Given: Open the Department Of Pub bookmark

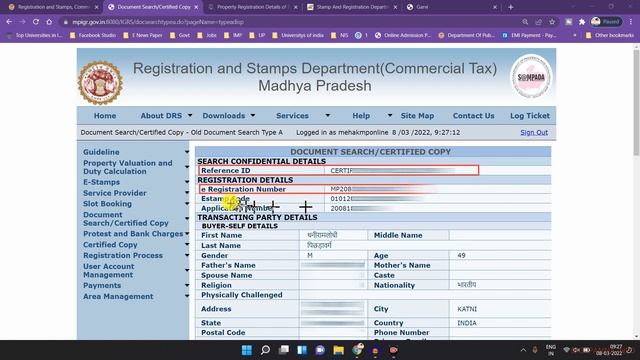Looking at the screenshot, I should coord(467,36).
